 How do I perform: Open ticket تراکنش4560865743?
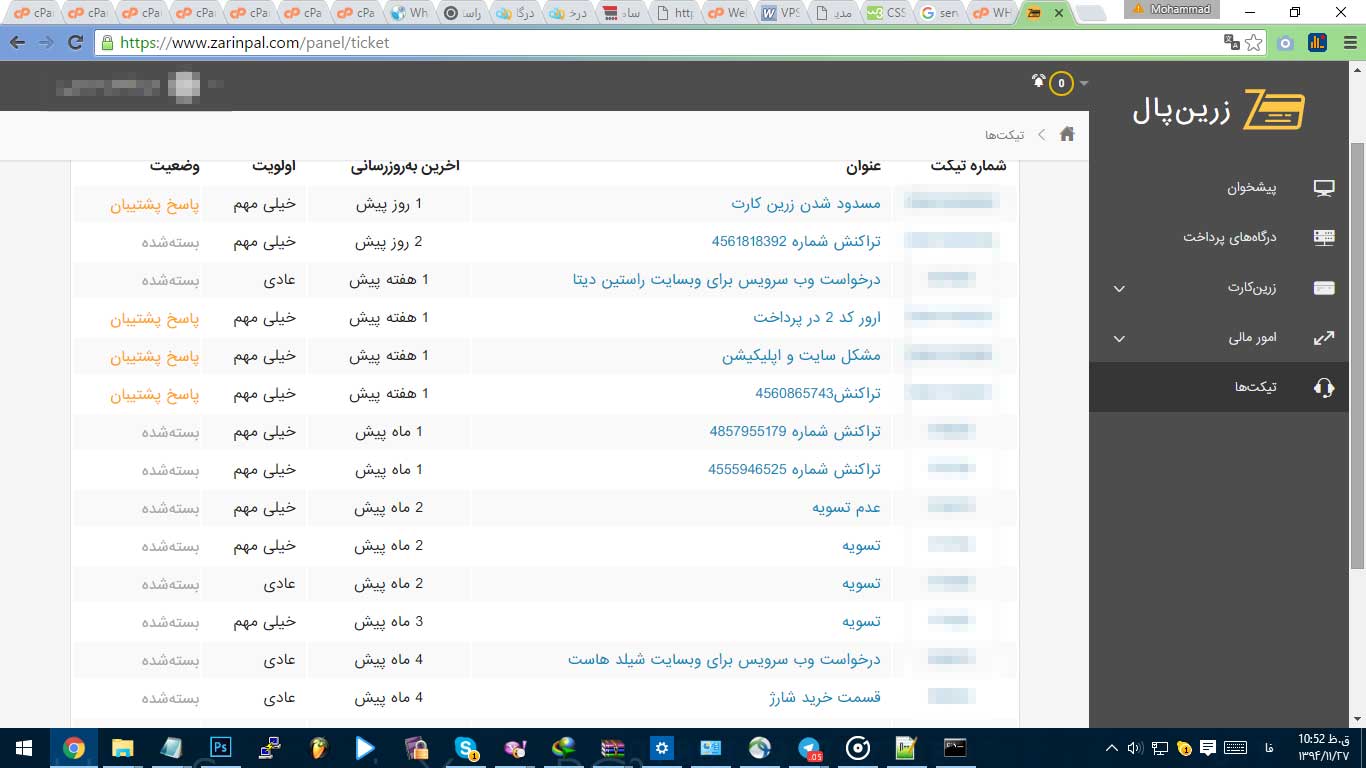pyautogui.click(x=818, y=393)
